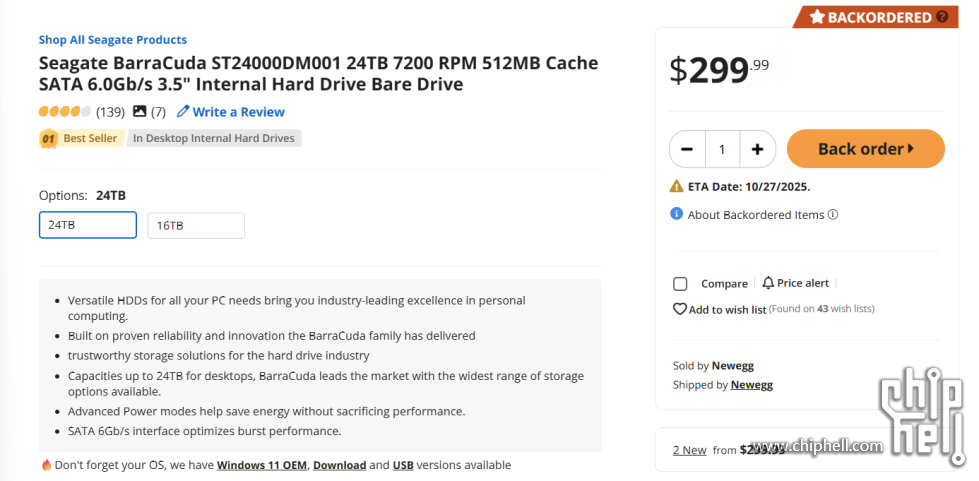Click the Best Seller badge
Image resolution: width=979 pixels, height=481 pixels.
(x=81, y=139)
